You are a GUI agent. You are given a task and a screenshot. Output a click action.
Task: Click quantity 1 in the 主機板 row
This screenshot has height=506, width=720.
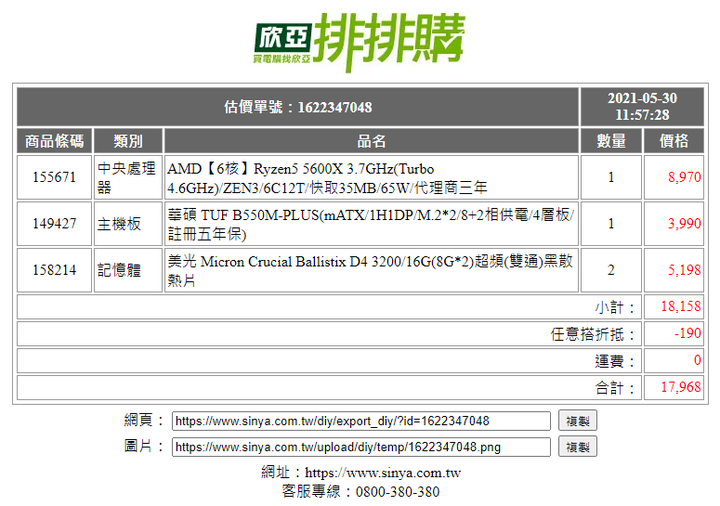611,224
